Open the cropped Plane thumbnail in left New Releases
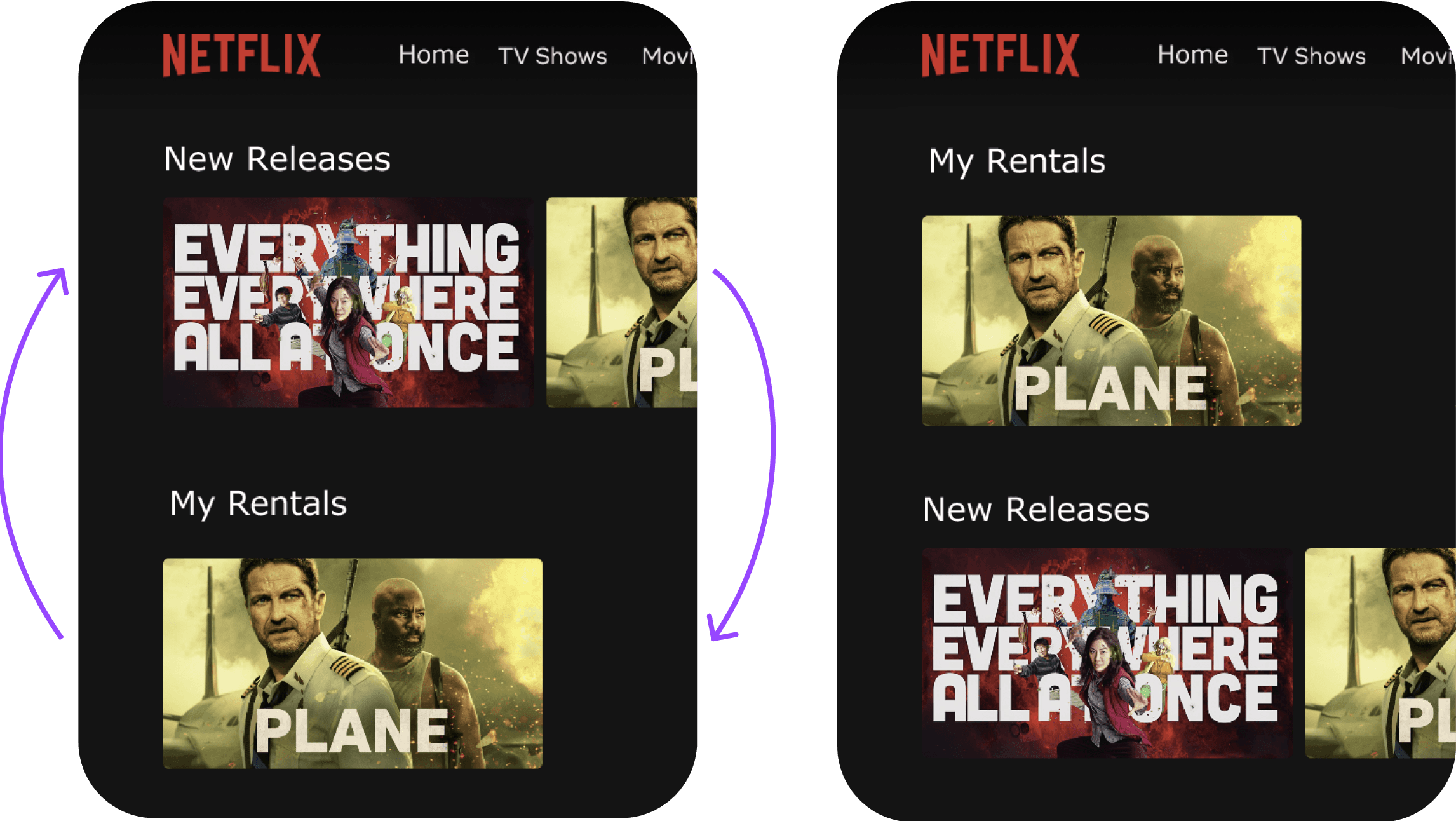This screenshot has width=1456, height=821. click(x=621, y=302)
